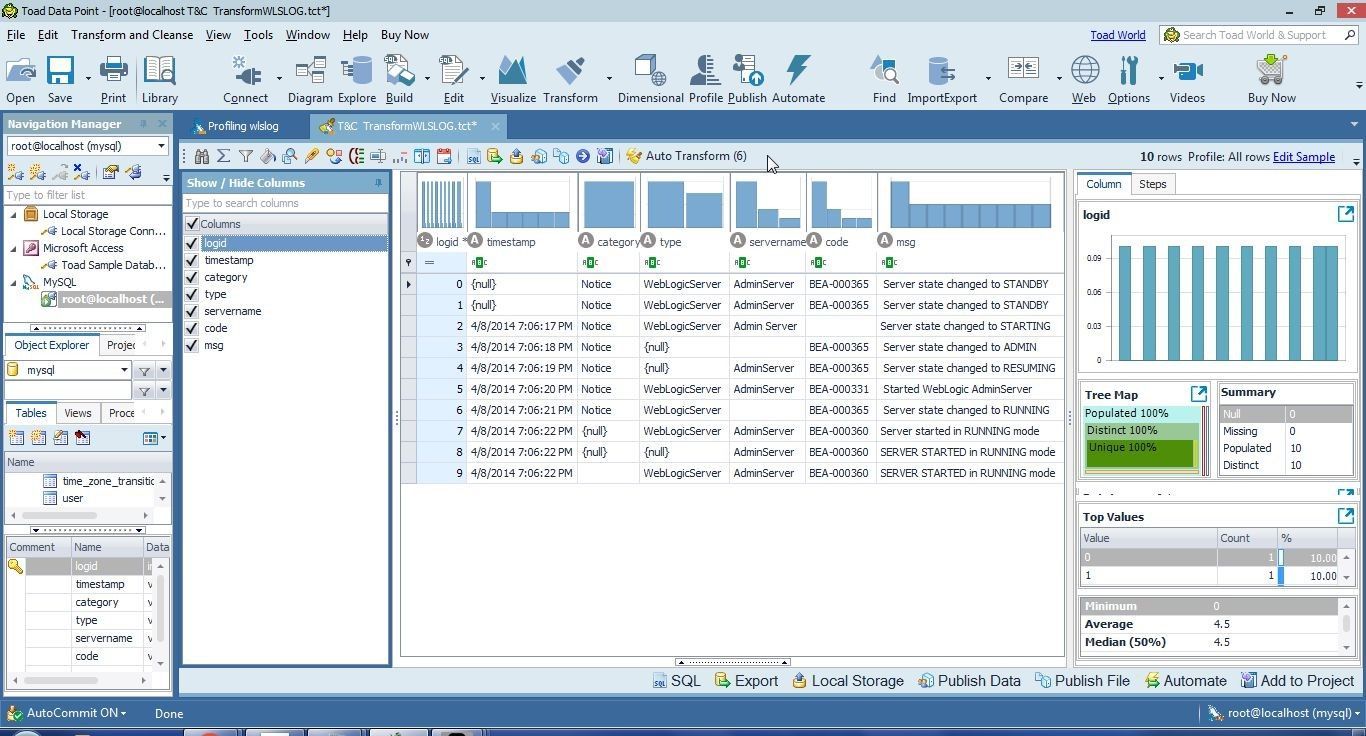Open the File menu
This screenshot has height=736, width=1366.
coord(16,34)
